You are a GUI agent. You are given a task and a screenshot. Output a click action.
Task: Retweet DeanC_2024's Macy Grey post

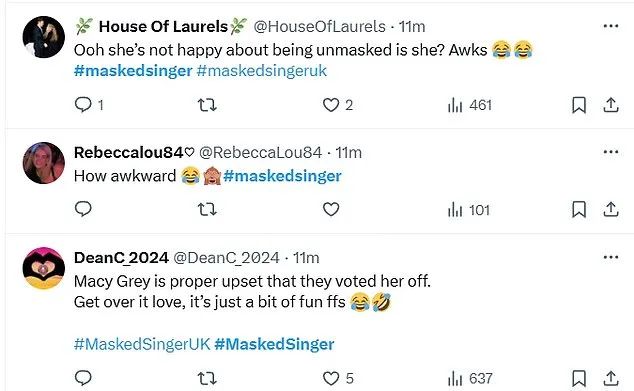tap(207, 378)
